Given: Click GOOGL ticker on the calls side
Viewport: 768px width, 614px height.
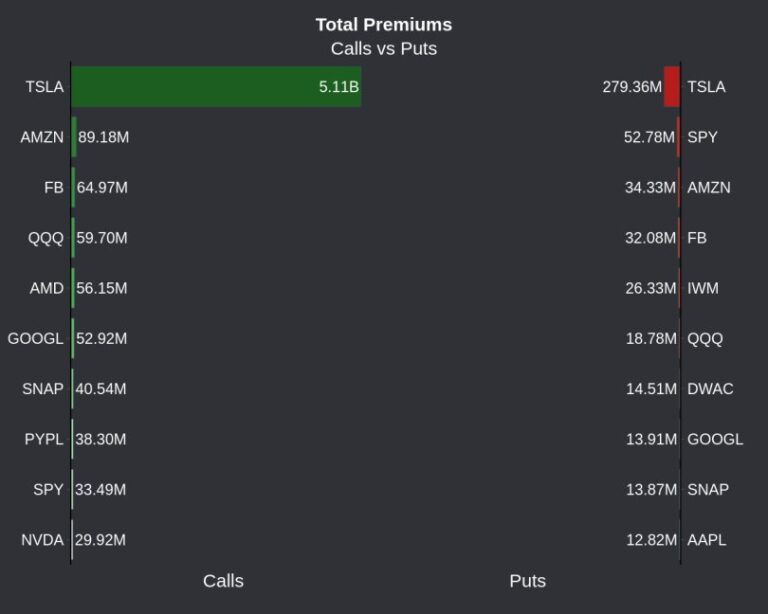Looking at the screenshot, I should click(35, 339).
